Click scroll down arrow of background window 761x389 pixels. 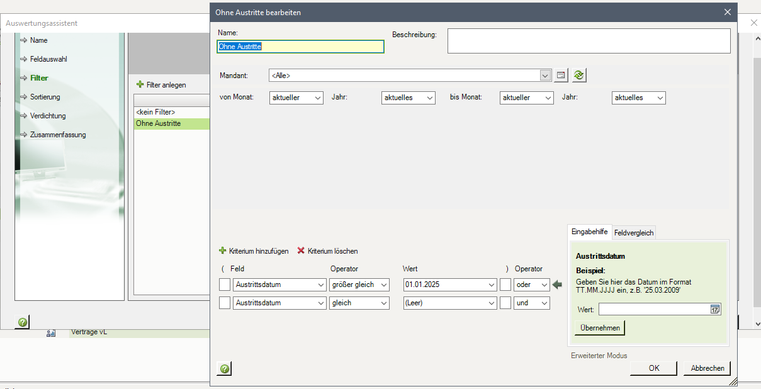click(x=758, y=324)
